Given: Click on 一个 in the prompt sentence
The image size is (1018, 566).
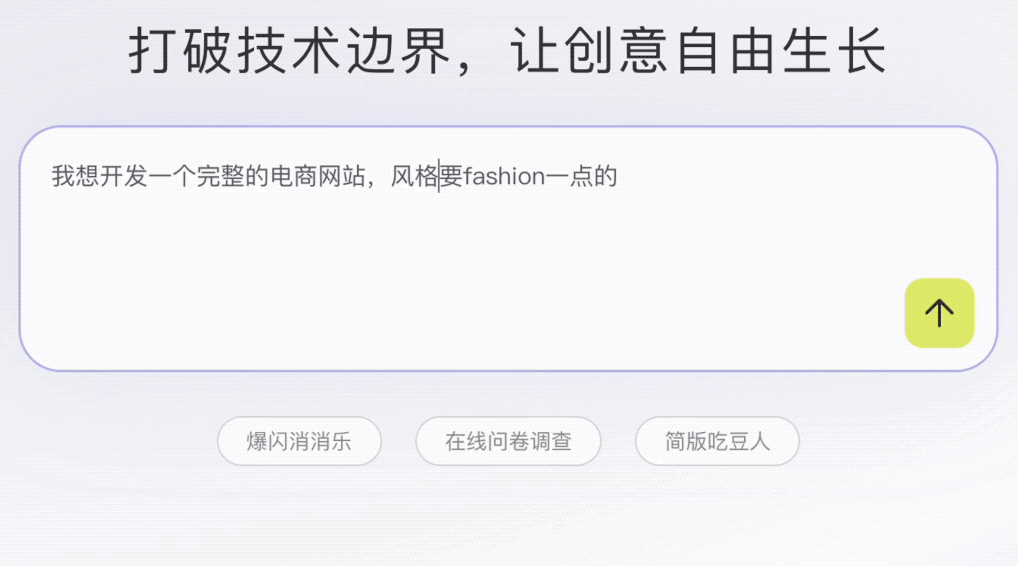Looking at the screenshot, I should pos(172,176).
